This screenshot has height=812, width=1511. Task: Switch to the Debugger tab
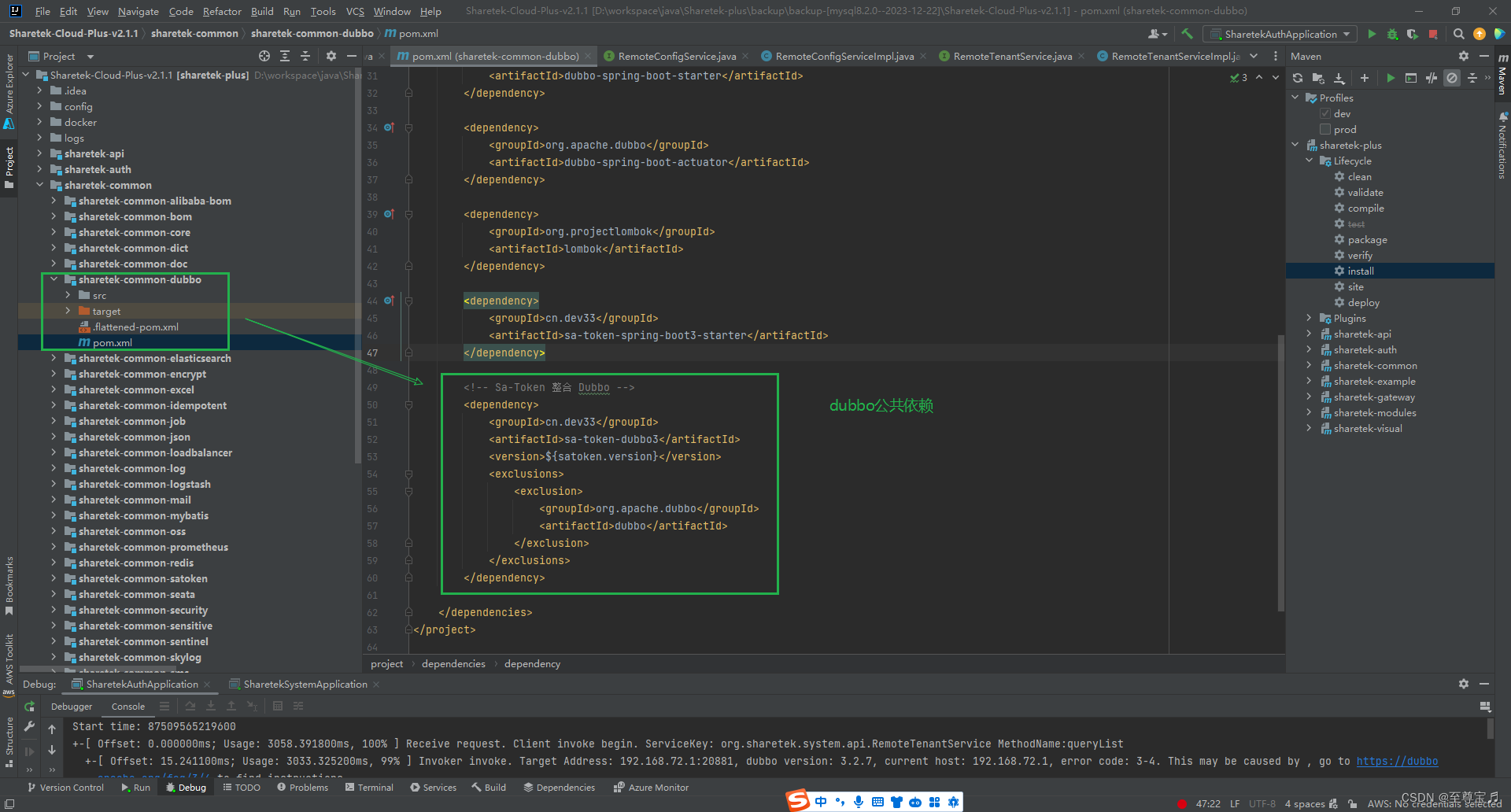[x=72, y=707]
